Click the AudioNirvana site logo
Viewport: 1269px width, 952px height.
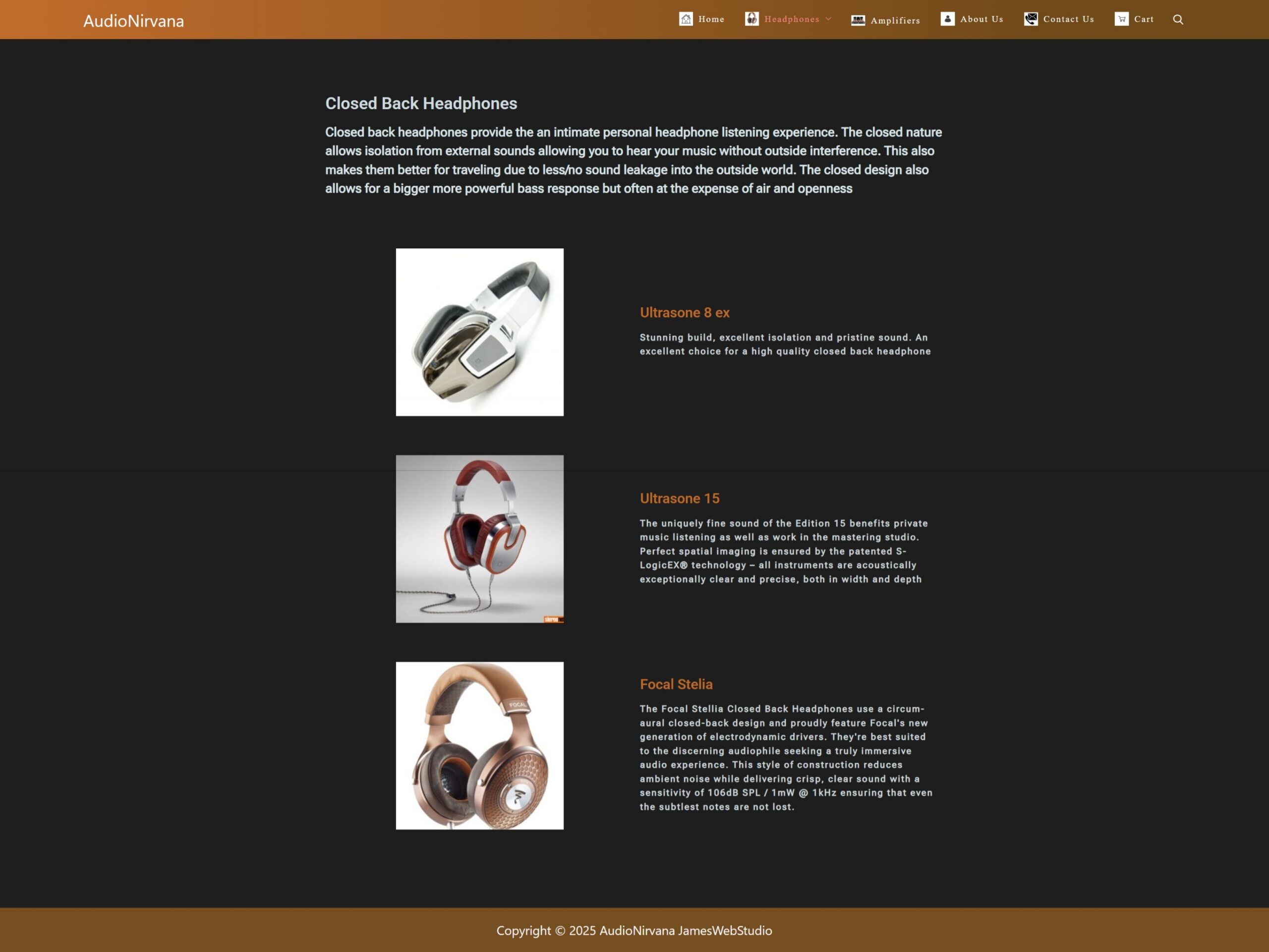click(x=134, y=21)
